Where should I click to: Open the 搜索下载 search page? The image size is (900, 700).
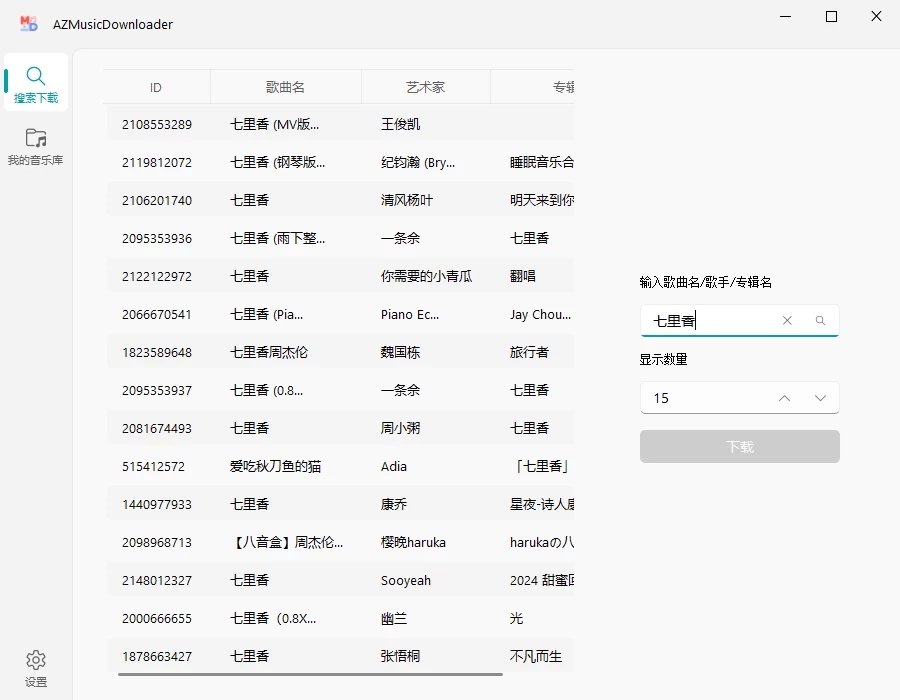36,82
